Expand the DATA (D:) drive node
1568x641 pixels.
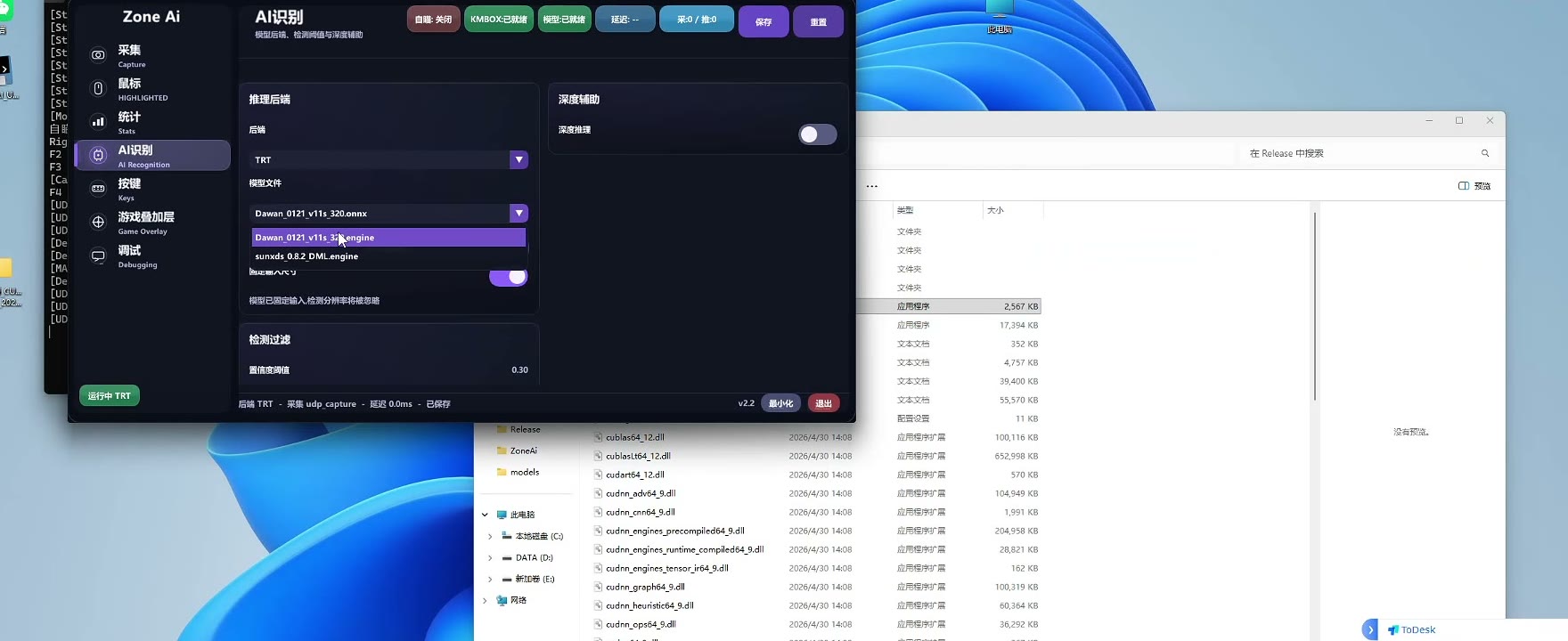pos(489,557)
